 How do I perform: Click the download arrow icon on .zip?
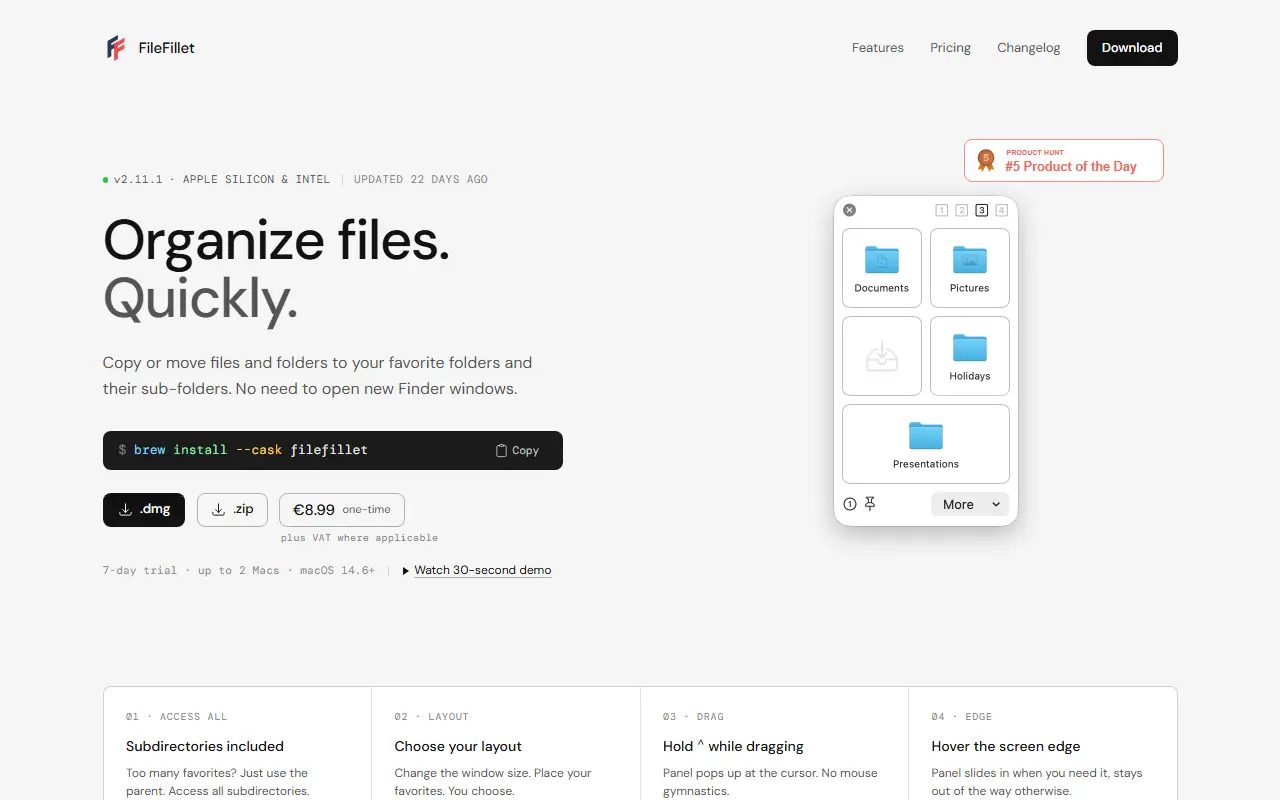(218, 510)
